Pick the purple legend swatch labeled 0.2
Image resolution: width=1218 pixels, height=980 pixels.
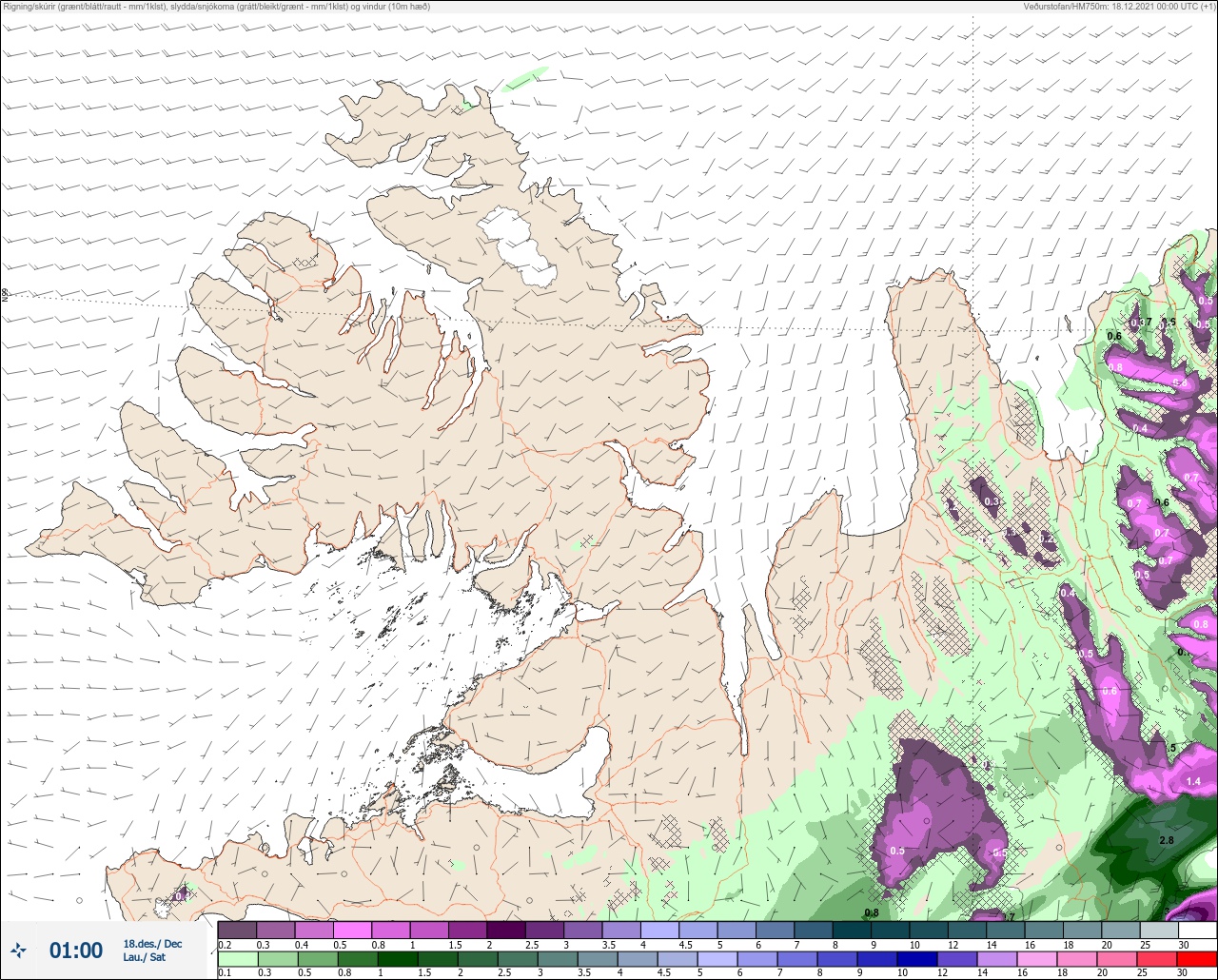click(237, 930)
